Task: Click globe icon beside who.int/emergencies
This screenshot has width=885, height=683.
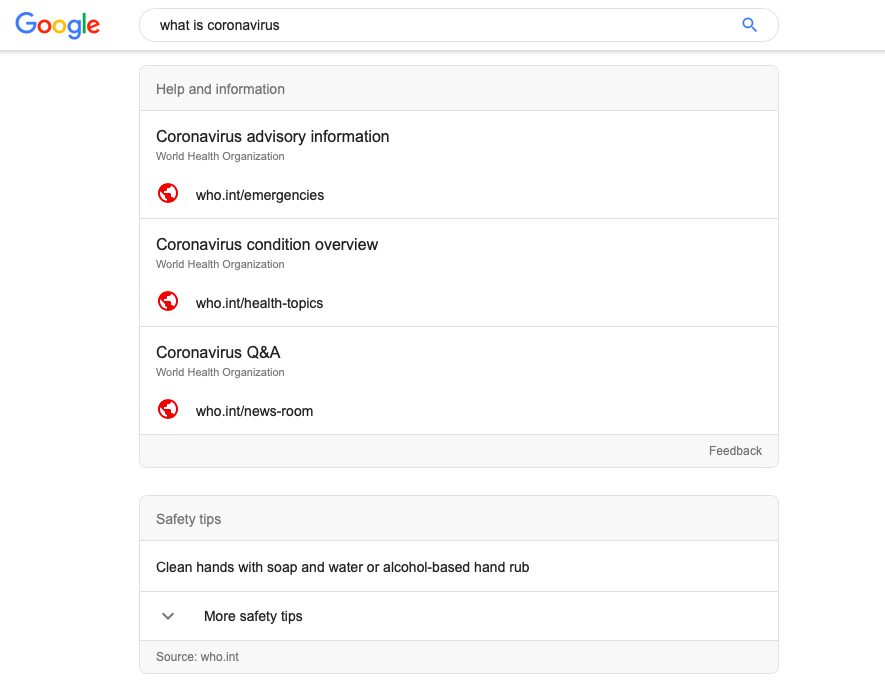Action: (168, 193)
